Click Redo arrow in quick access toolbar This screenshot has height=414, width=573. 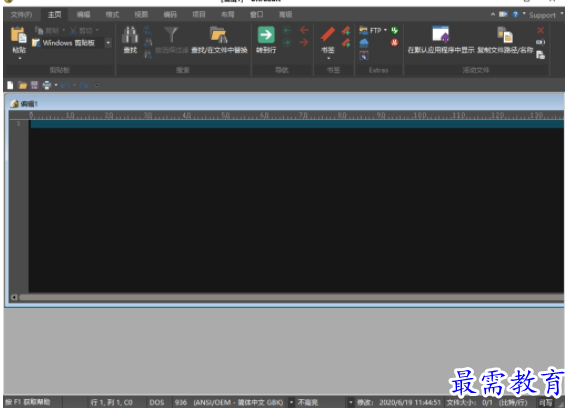point(84,86)
